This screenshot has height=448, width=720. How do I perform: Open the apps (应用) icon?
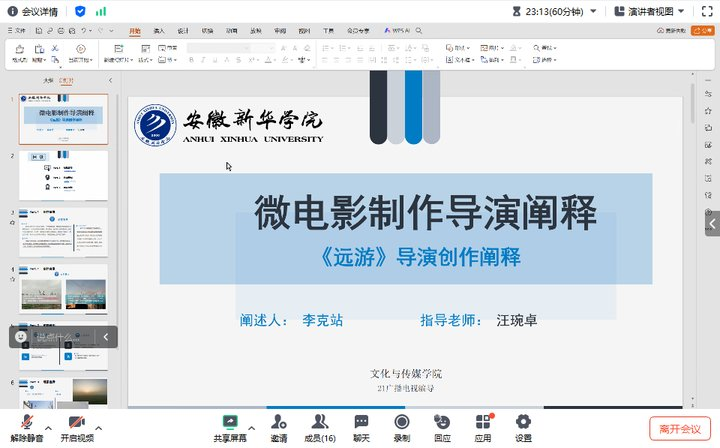(483, 423)
